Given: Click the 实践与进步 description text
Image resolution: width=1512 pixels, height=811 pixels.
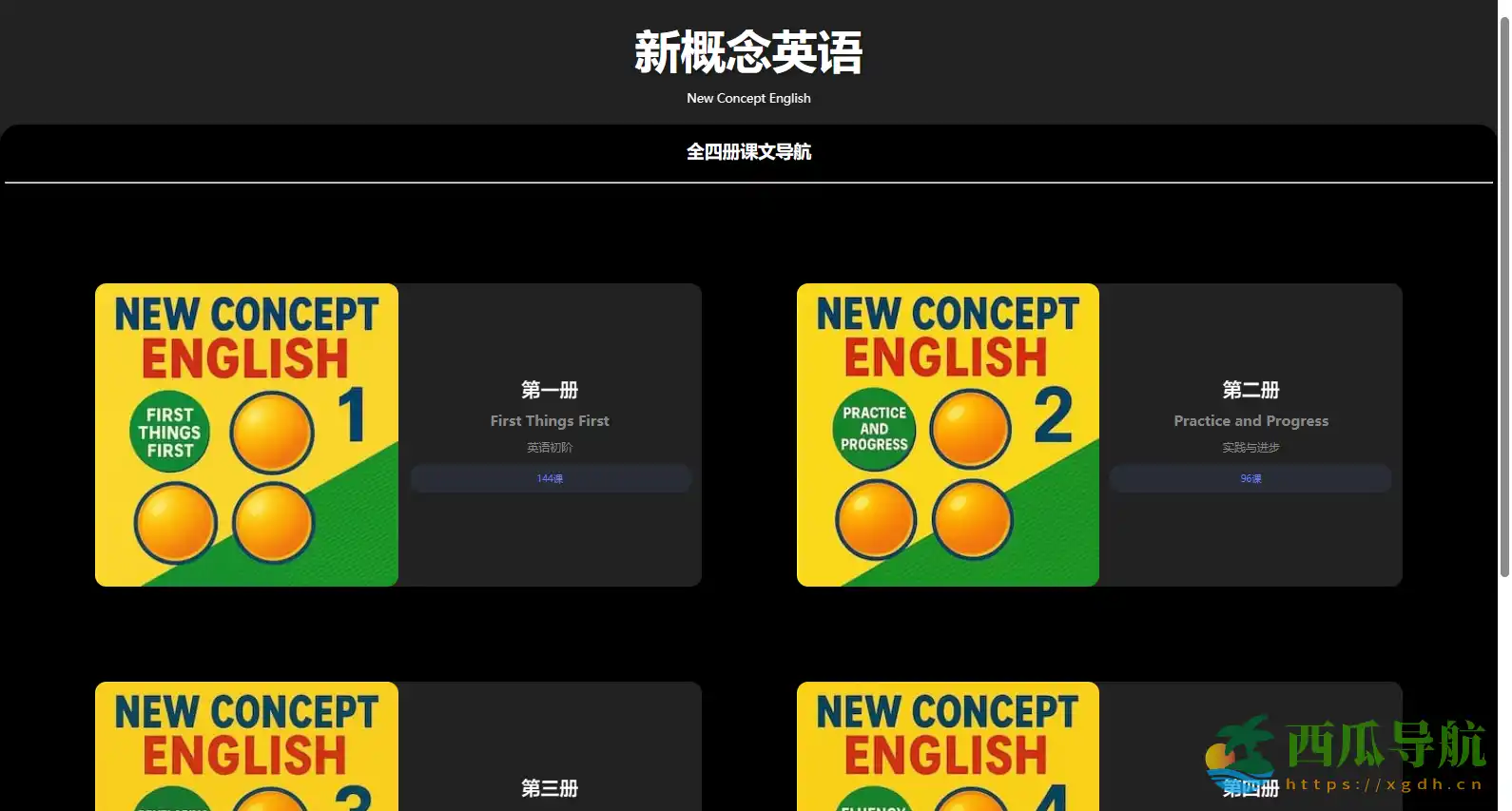Looking at the screenshot, I should coord(1250,447).
